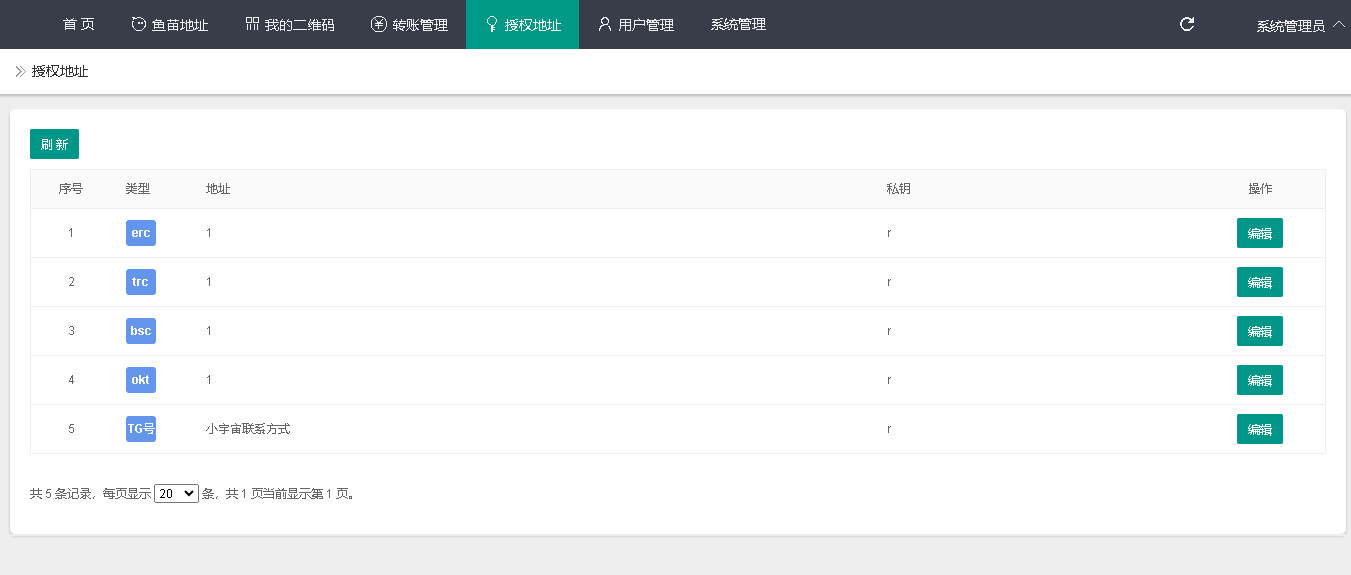1351x575 pixels.
Task: Open the 鱼苗地址 menu item
Action: pyautogui.click(x=170, y=24)
